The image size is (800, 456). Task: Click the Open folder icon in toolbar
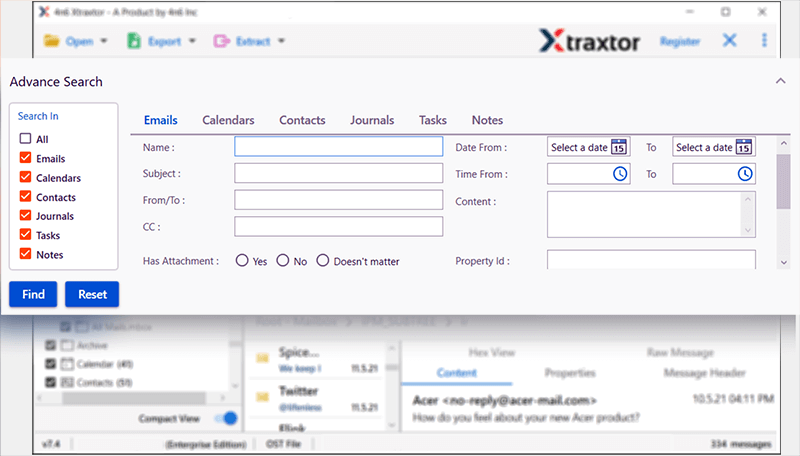pos(53,42)
